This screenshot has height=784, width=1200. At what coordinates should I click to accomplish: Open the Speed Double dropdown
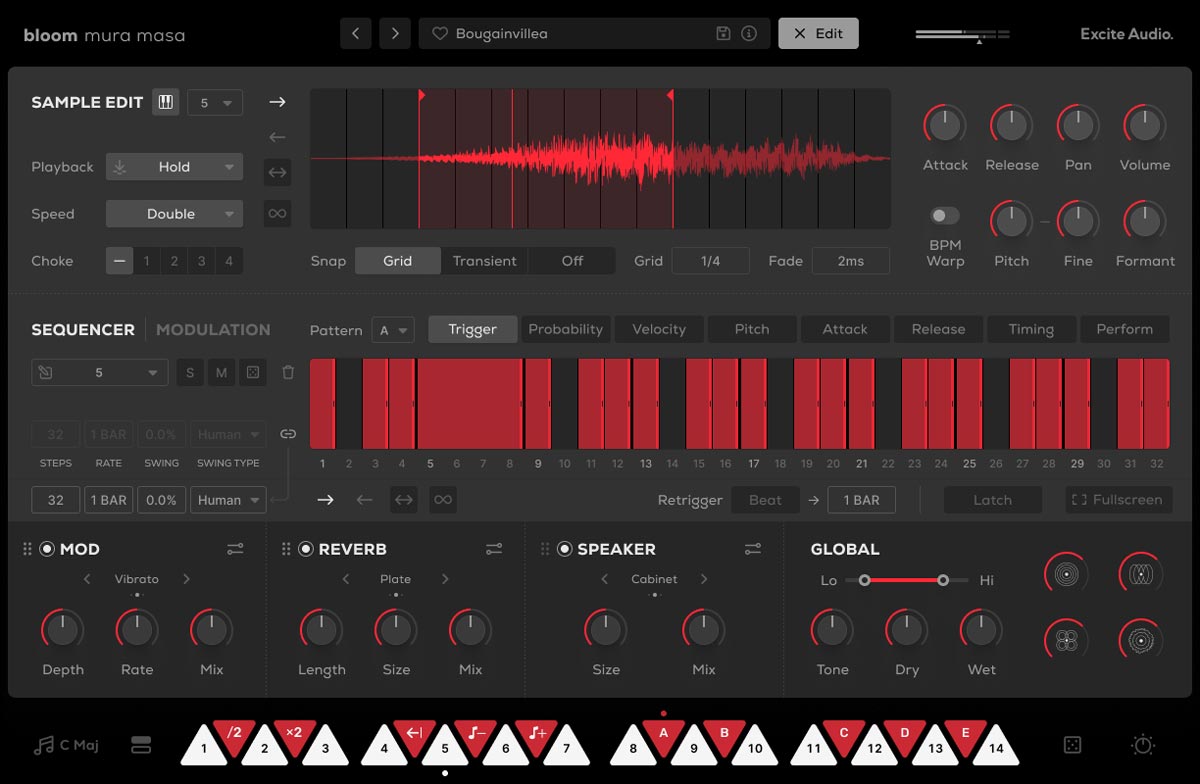coord(173,213)
